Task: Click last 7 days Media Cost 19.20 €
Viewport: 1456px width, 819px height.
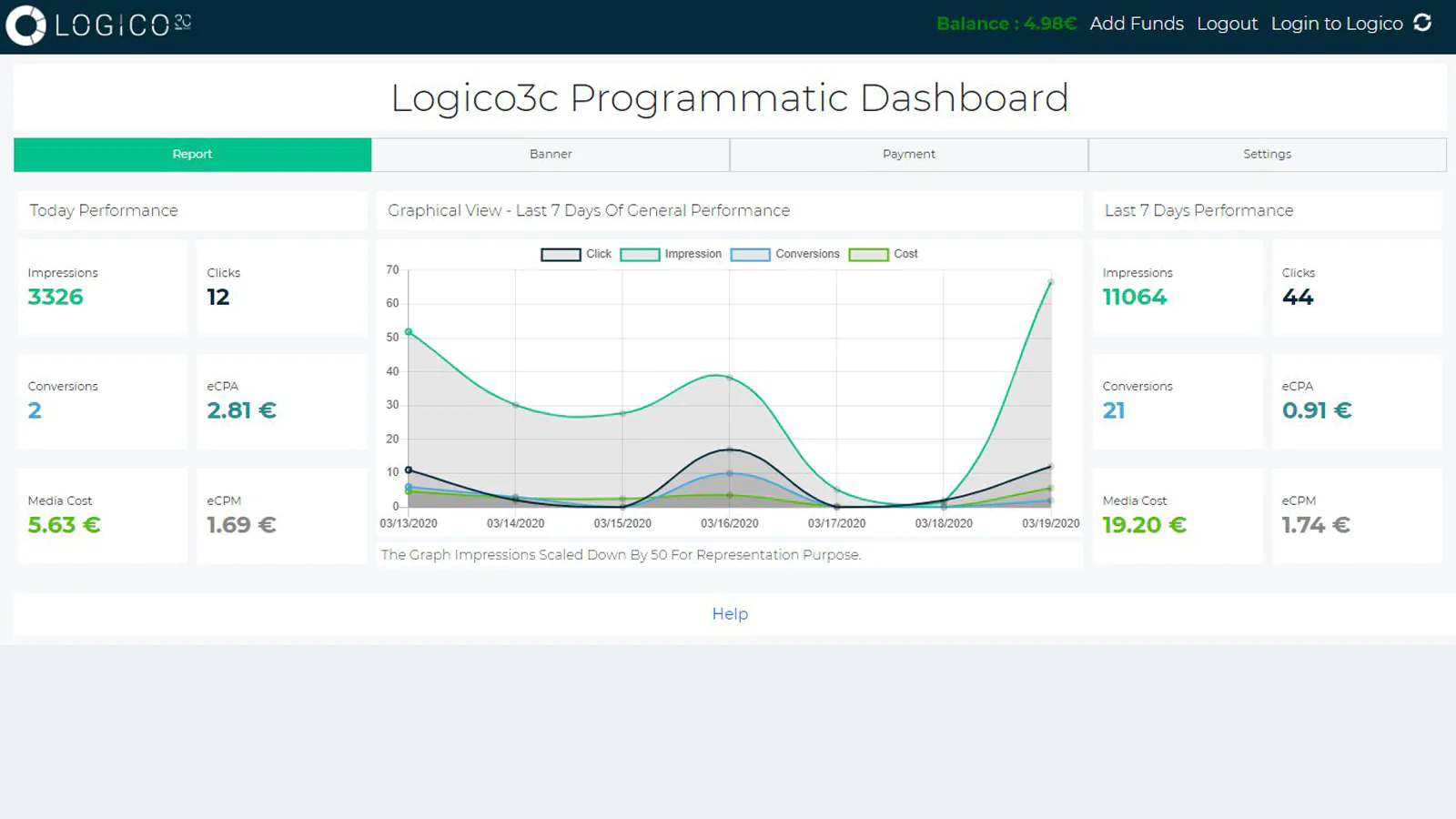Action: point(1145,525)
